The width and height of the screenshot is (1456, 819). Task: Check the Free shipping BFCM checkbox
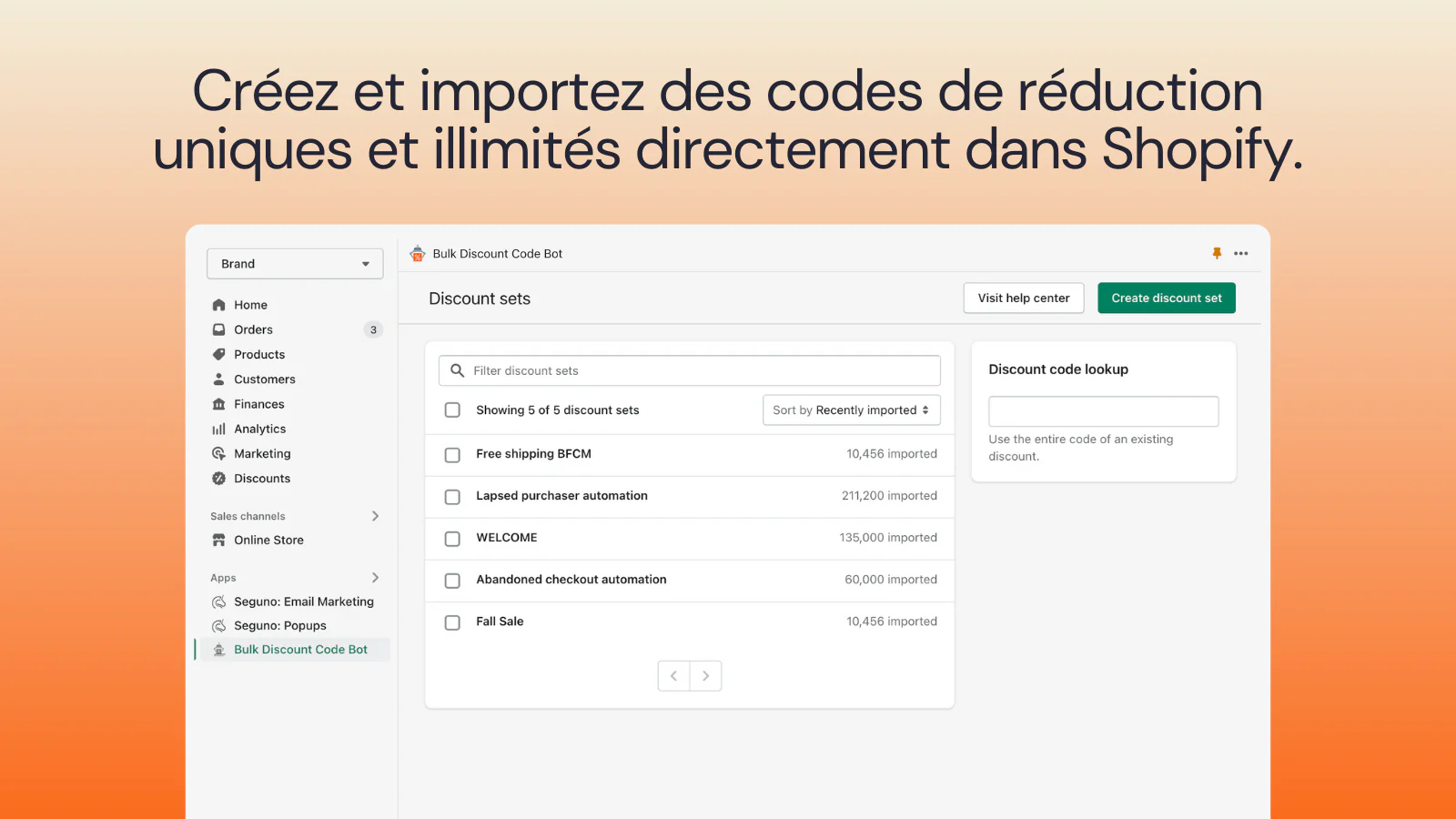pyautogui.click(x=452, y=455)
